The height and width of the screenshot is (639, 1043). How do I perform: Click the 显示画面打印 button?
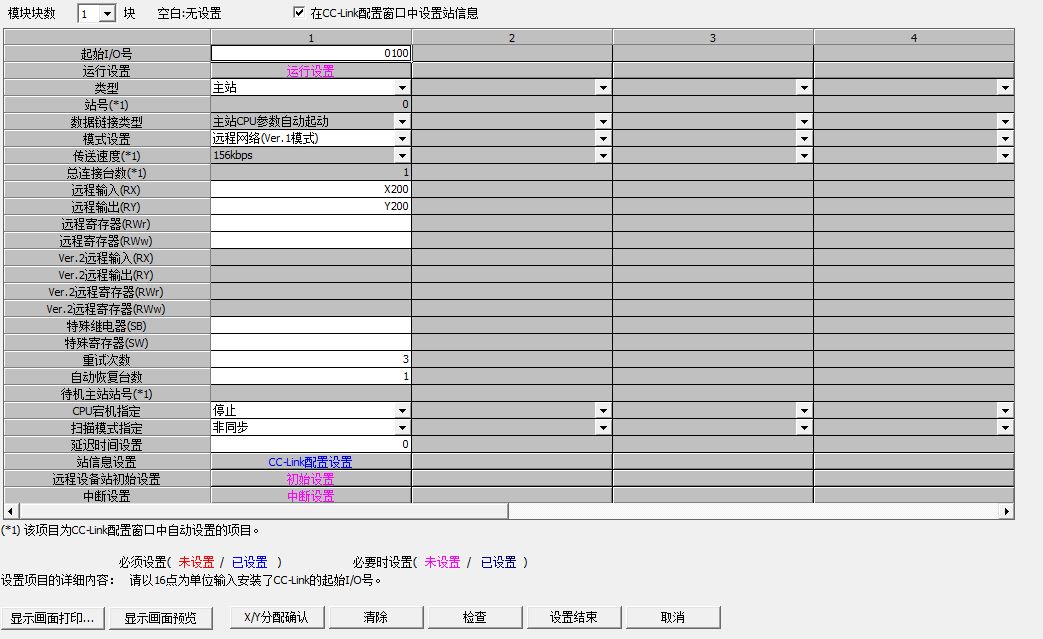click(x=52, y=618)
